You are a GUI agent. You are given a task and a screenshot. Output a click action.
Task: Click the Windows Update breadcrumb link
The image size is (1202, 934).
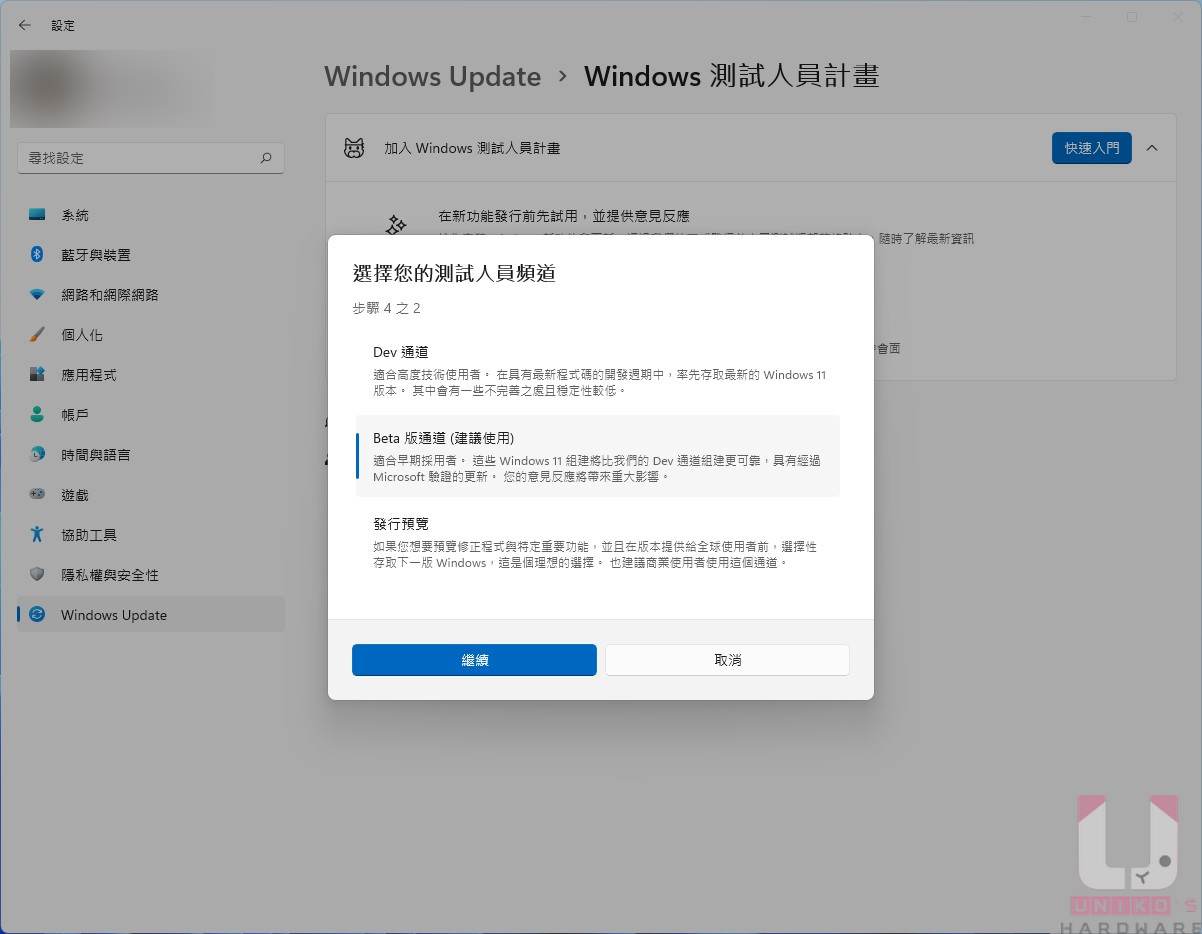[432, 76]
